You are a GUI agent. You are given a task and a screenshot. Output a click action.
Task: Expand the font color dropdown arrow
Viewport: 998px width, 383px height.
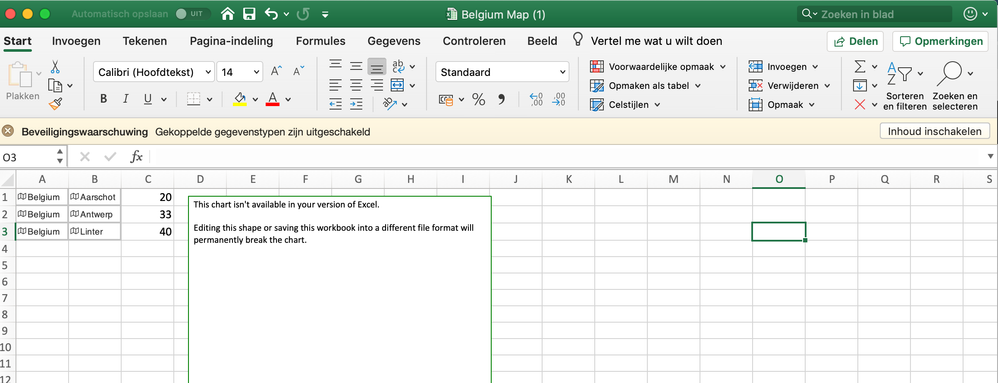point(288,99)
